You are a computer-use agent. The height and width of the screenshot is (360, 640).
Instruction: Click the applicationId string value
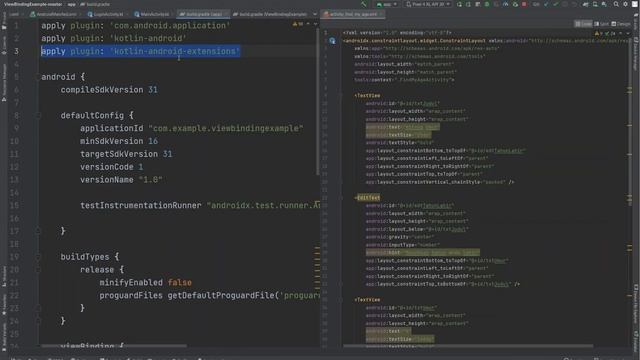[x=226, y=128]
